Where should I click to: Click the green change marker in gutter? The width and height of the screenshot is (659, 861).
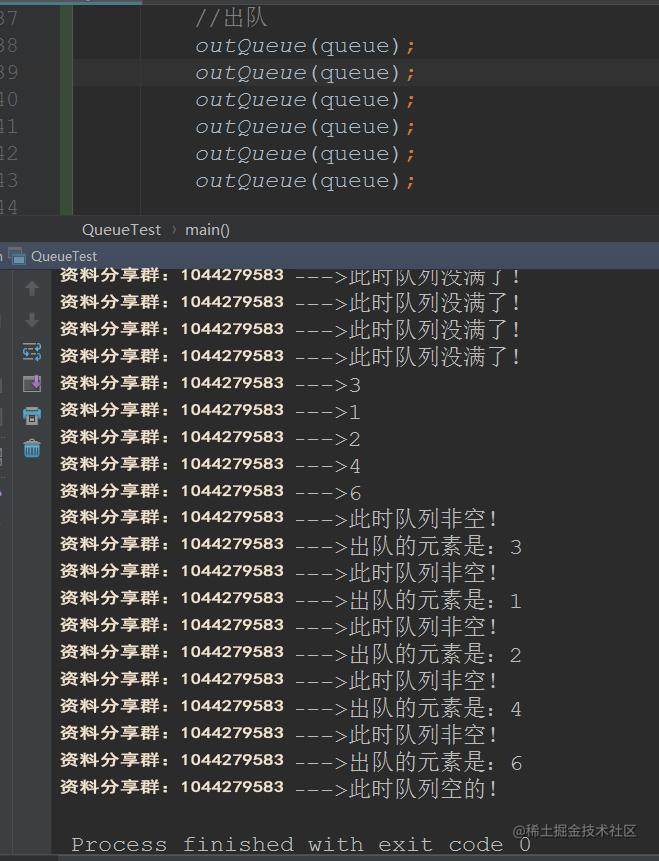[66, 108]
